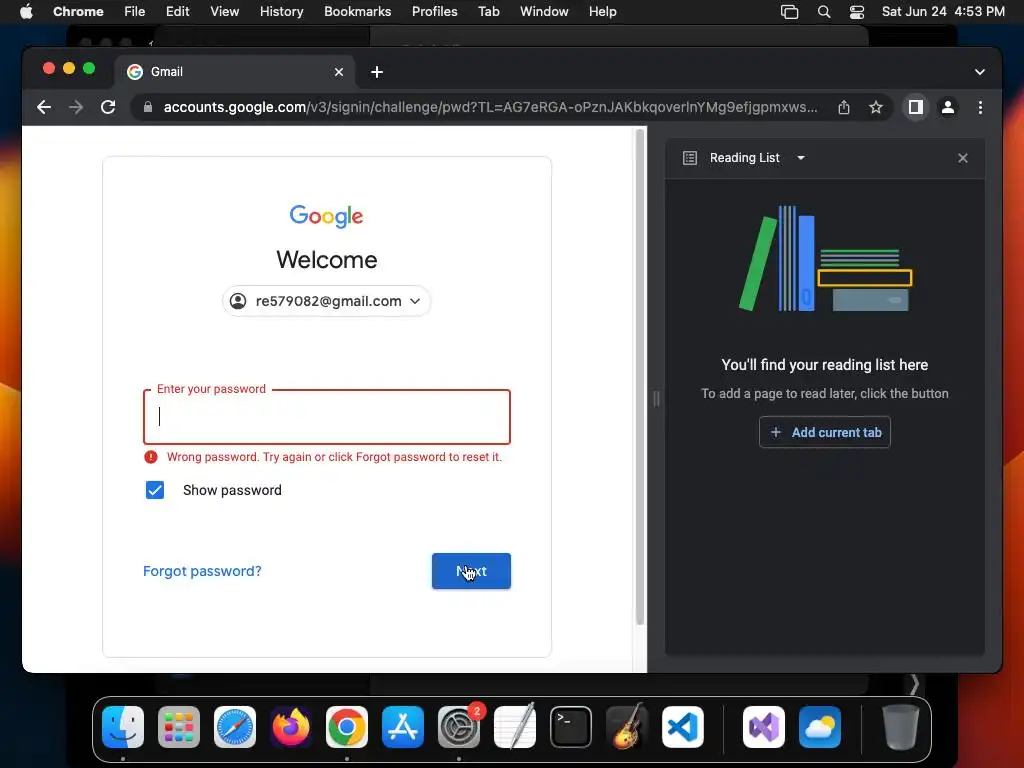1024x768 pixels.
Task: Bookmark this page with the star icon
Action: tap(876, 107)
